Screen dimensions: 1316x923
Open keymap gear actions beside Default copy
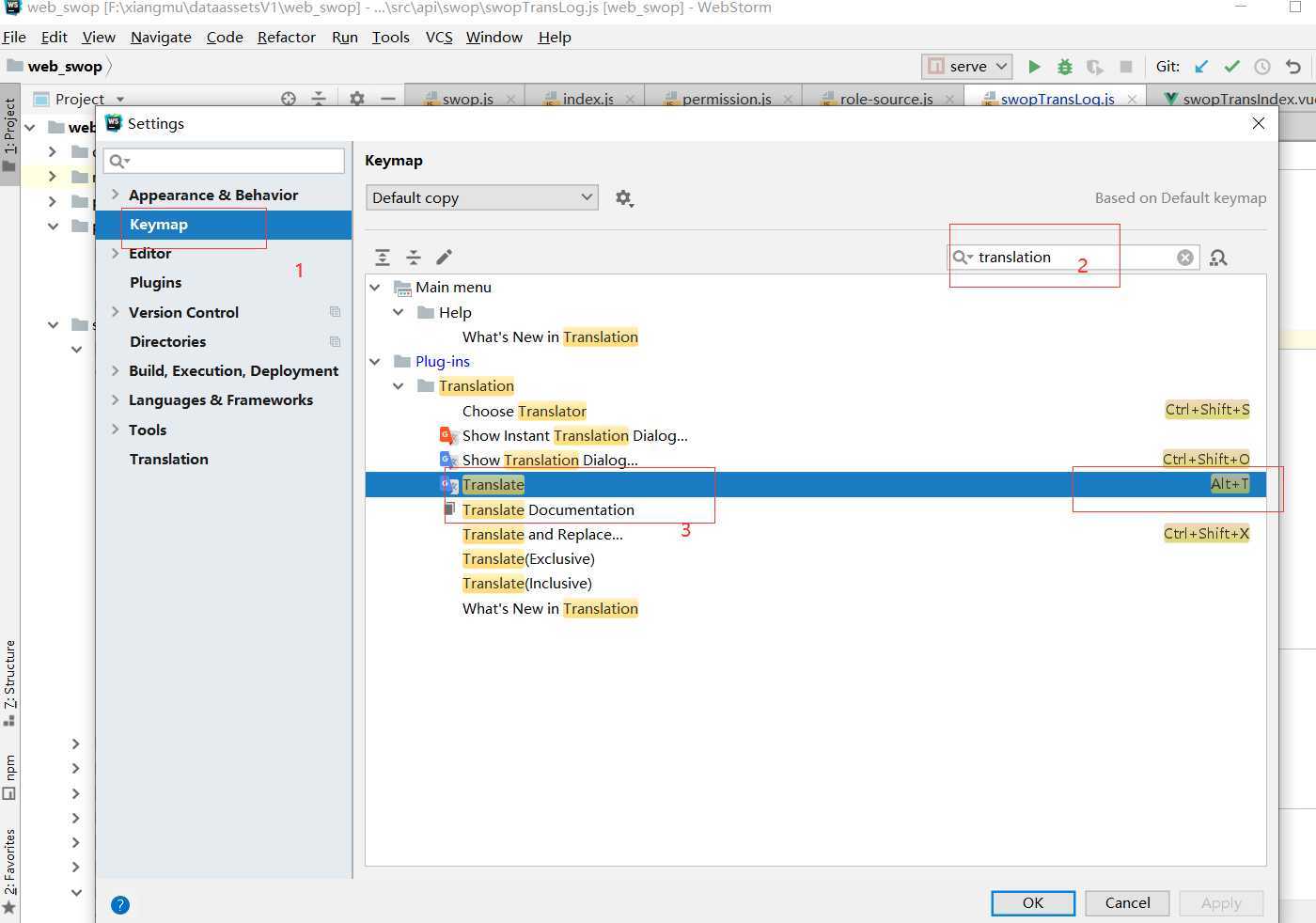623,198
